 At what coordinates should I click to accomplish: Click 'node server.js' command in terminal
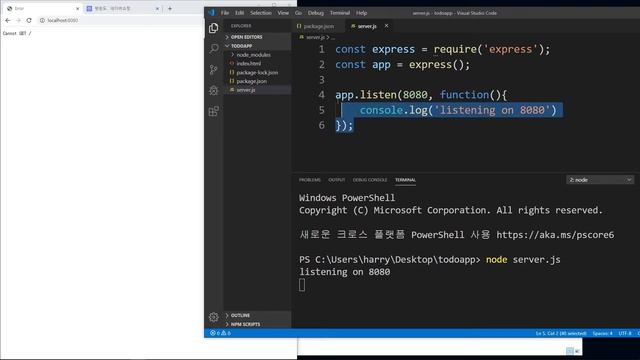(523, 260)
